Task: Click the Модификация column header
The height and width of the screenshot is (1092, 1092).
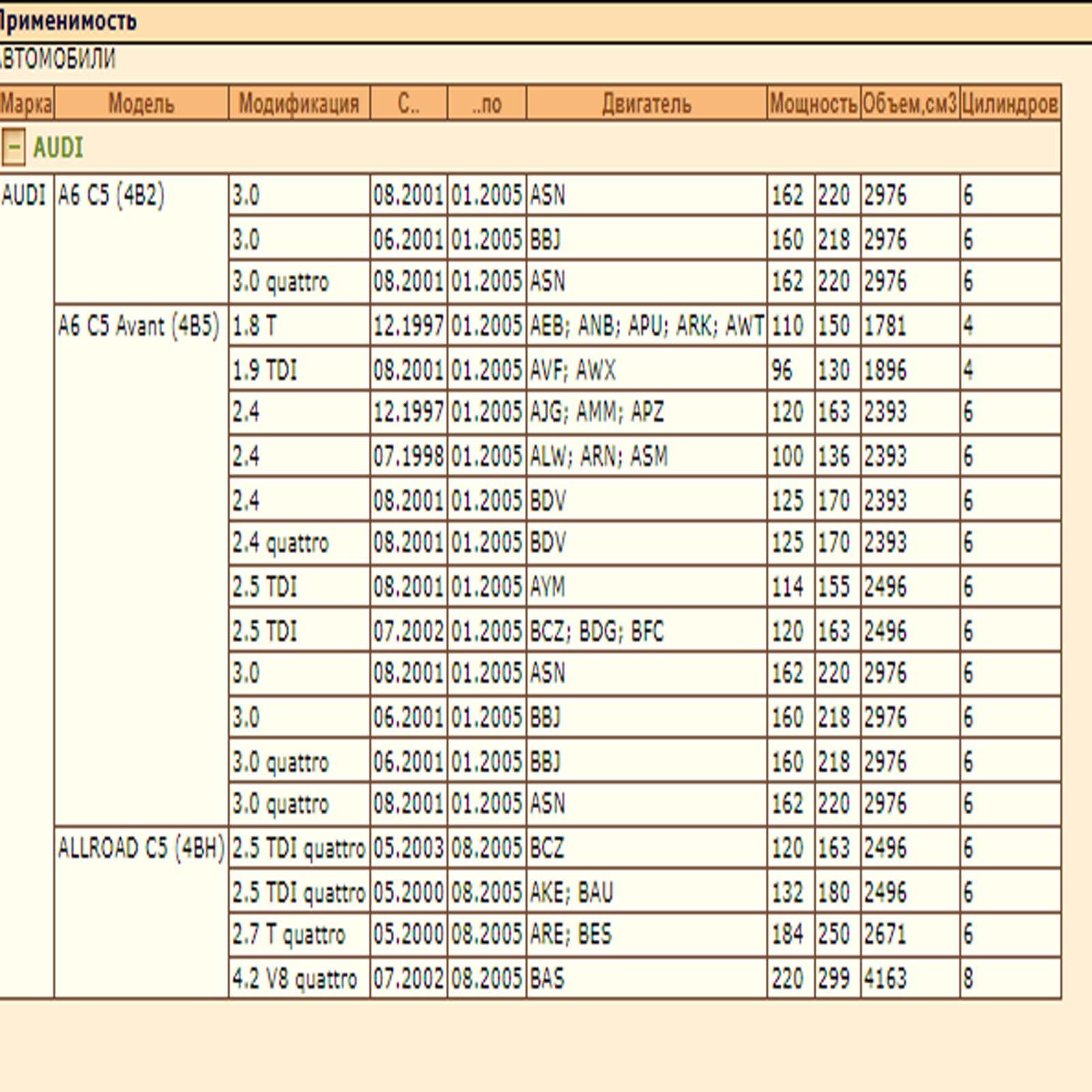Action: pos(299,103)
